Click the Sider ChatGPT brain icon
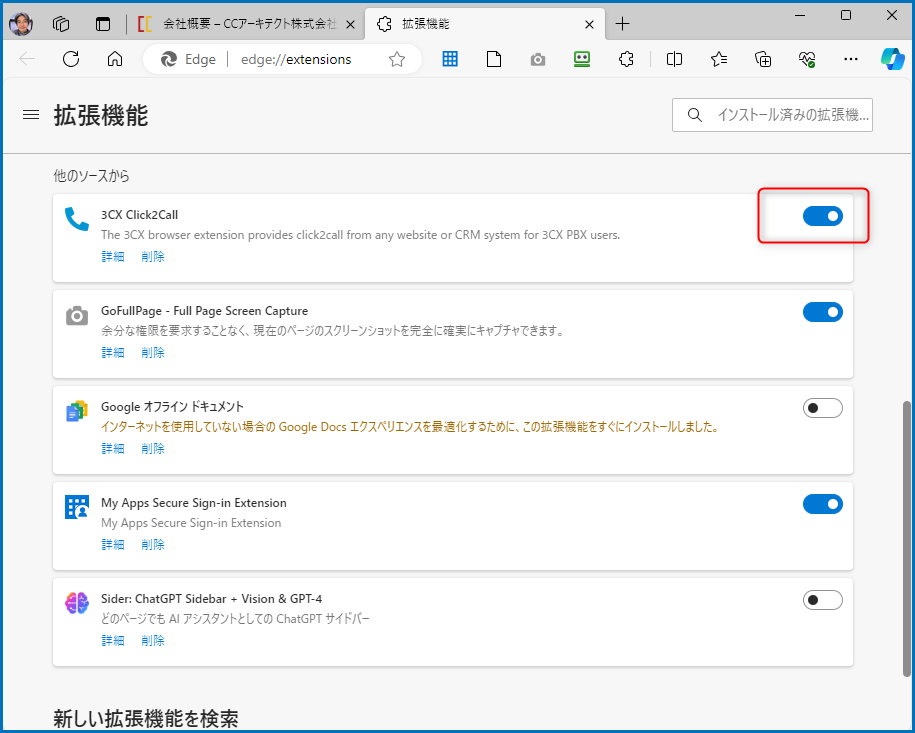The width and height of the screenshot is (915, 733). tap(76, 603)
